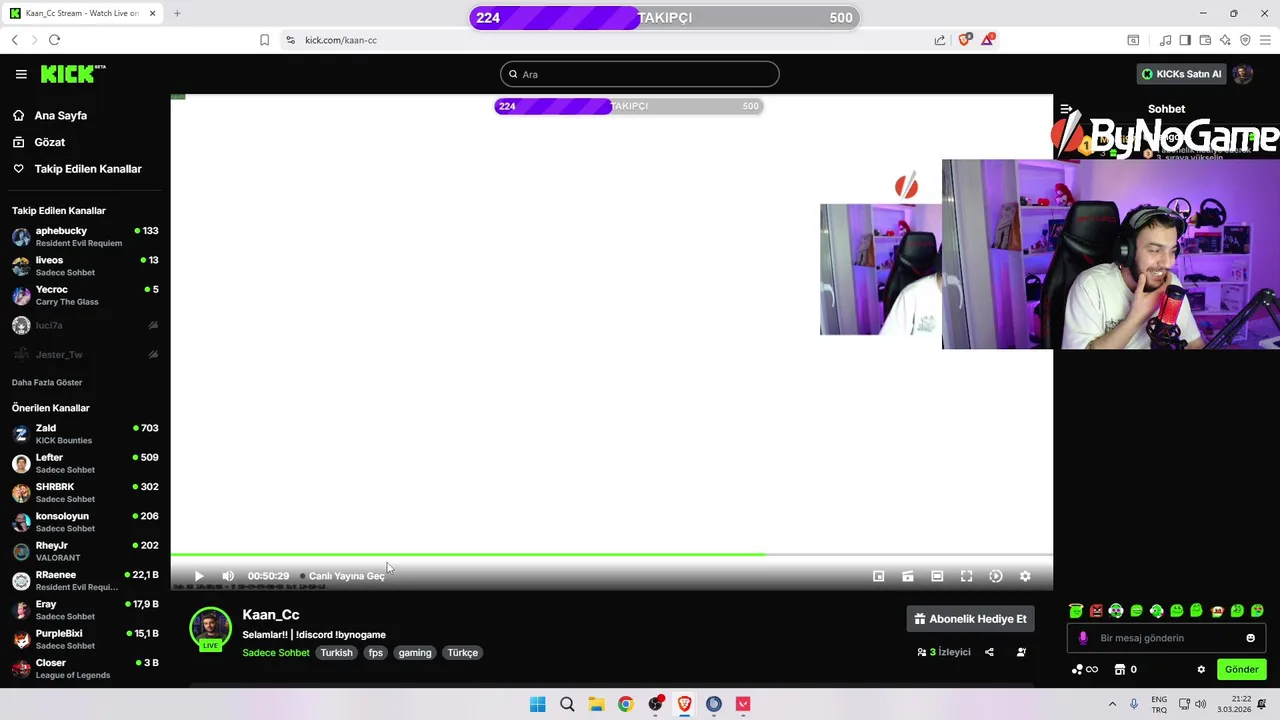The height and width of the screenshot is (720, 1280).
Task: Open the Kaan_Cc channel avatar
Action: tap(210, 628)
